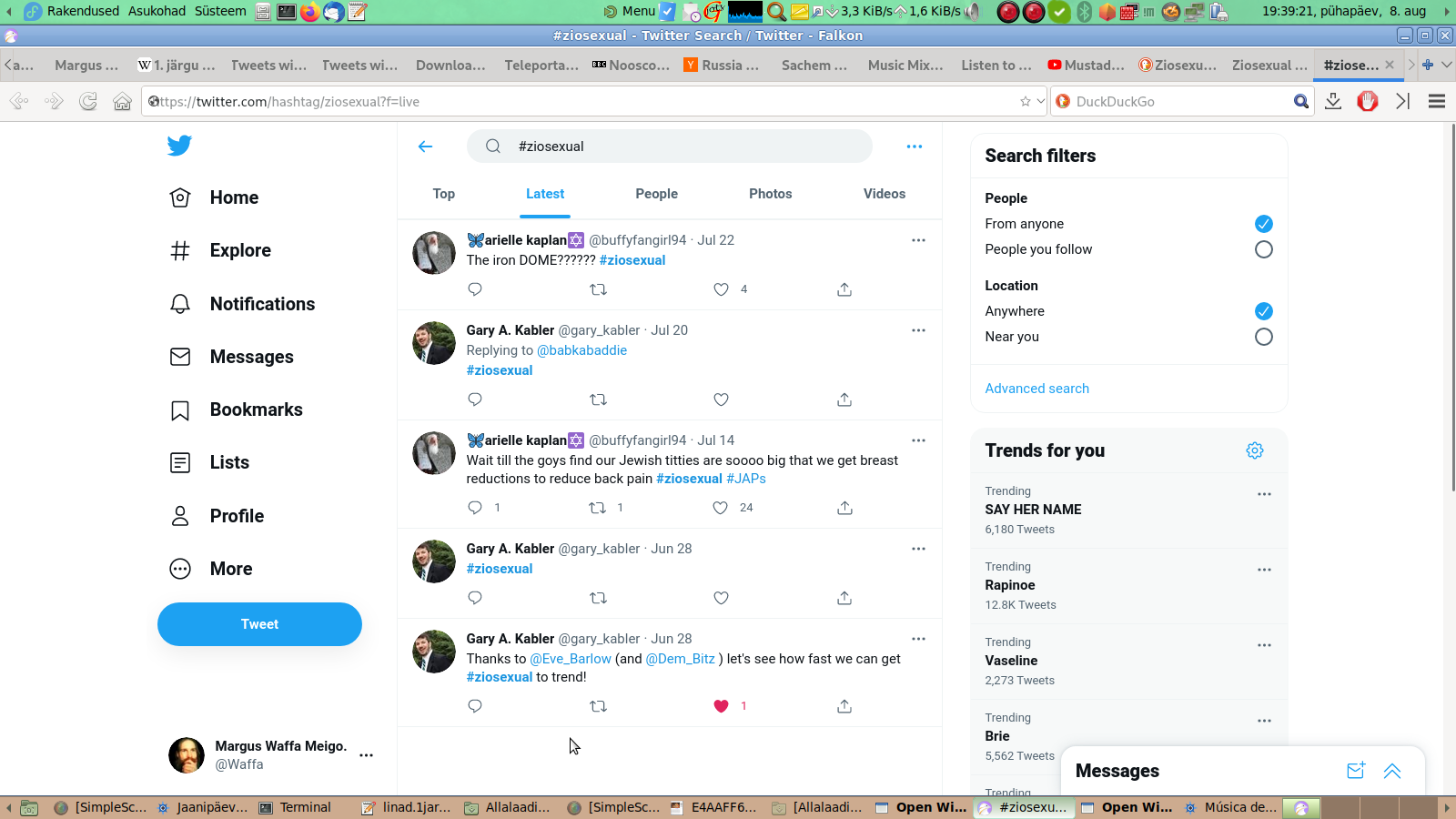Screen dimensions: 1456x819
Task: Open more options for Jul 14 tweet
Action: (918, 440)
